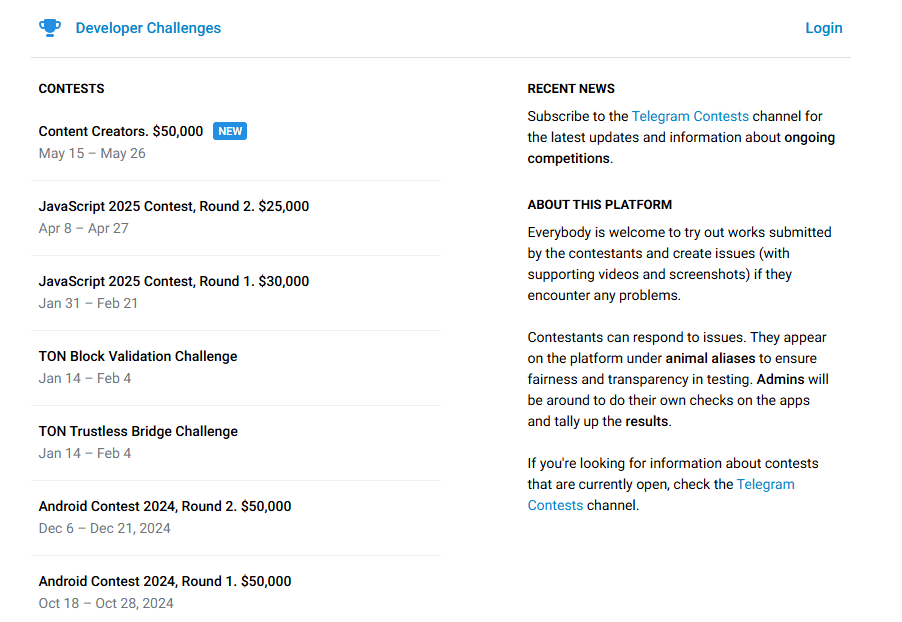Open the Content Creators $50,000 contest
Viewport: 902px width, 622px height.
pos(121,131)
